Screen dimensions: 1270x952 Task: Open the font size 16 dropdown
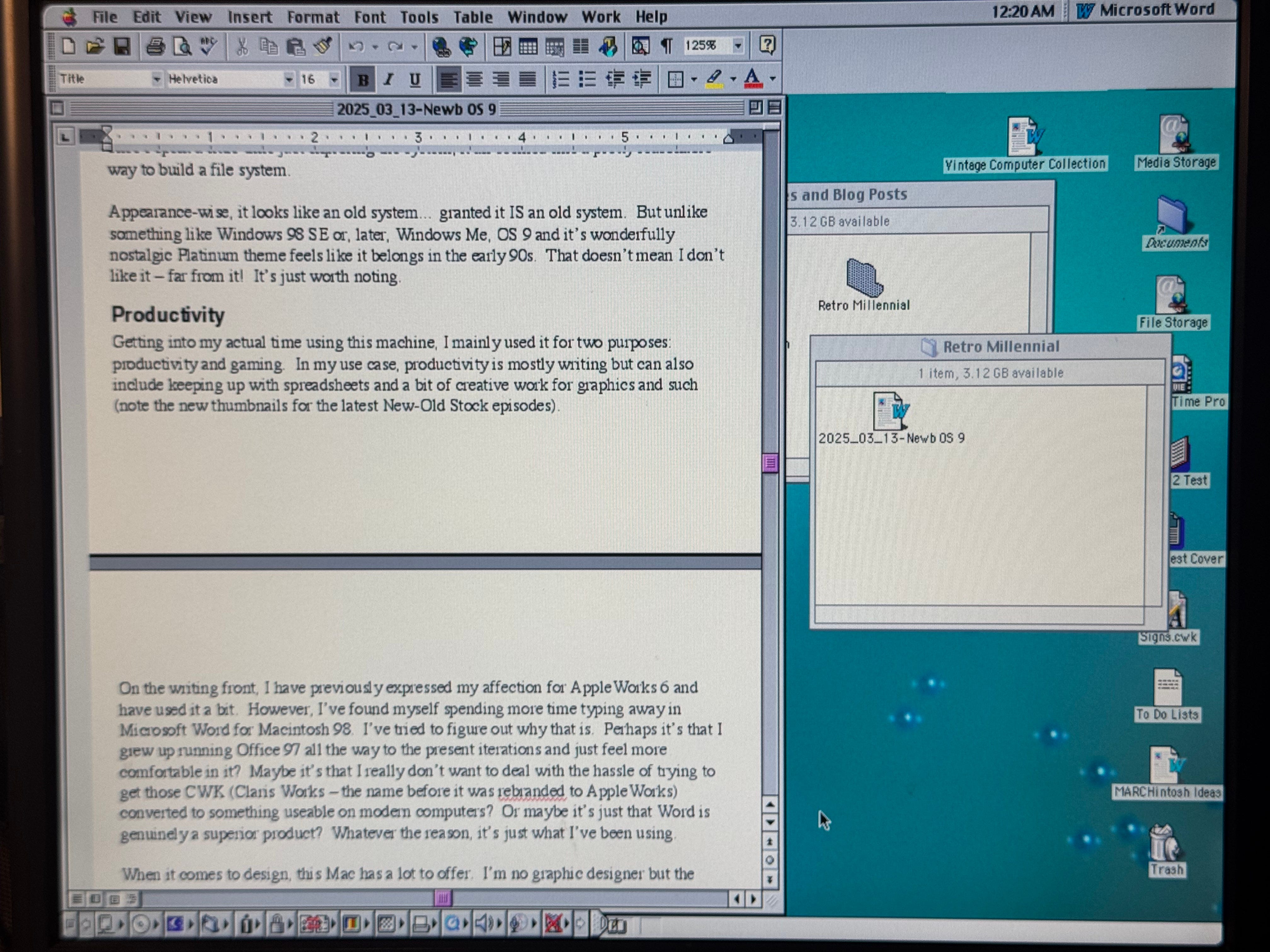point(334,79)
